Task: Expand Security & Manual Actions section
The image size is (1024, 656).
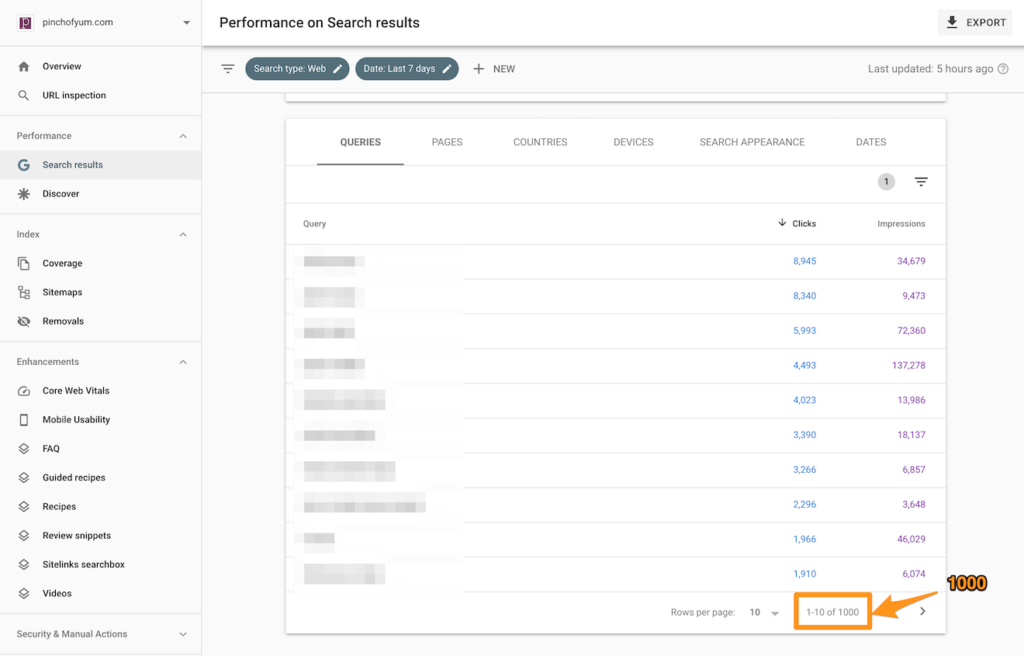Action: pyautogui.click(x=183, y=634)
